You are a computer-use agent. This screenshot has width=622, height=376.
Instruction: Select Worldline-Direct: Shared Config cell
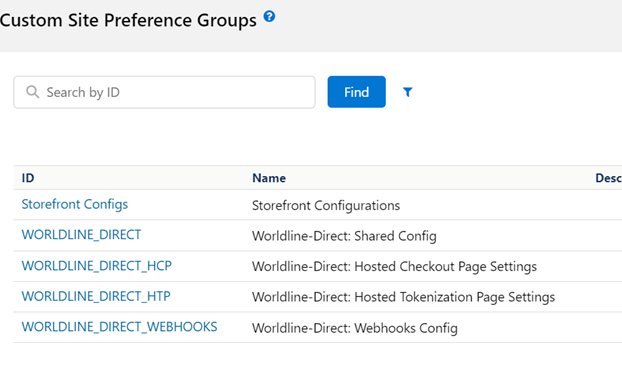[344, 236]
